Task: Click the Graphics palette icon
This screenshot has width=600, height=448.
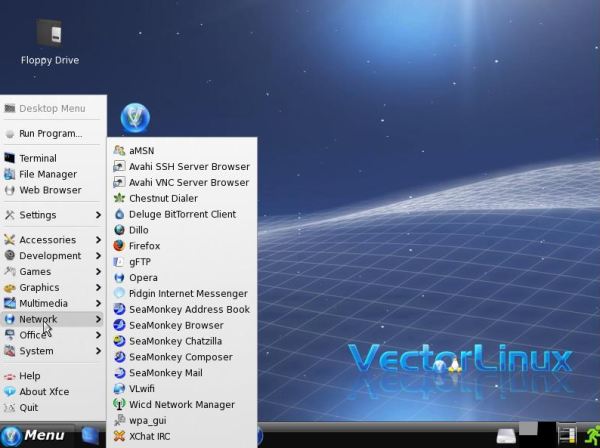Action: pyautogui.click(x=10, y=287)
